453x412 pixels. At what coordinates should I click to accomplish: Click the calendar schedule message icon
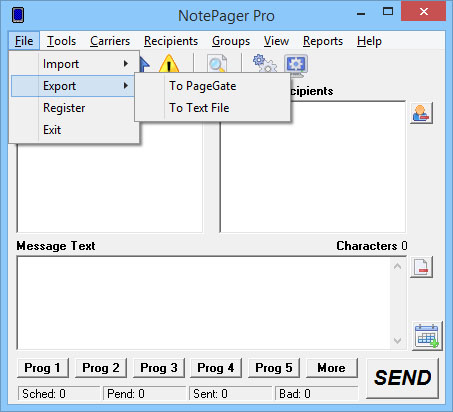[427, 336]
